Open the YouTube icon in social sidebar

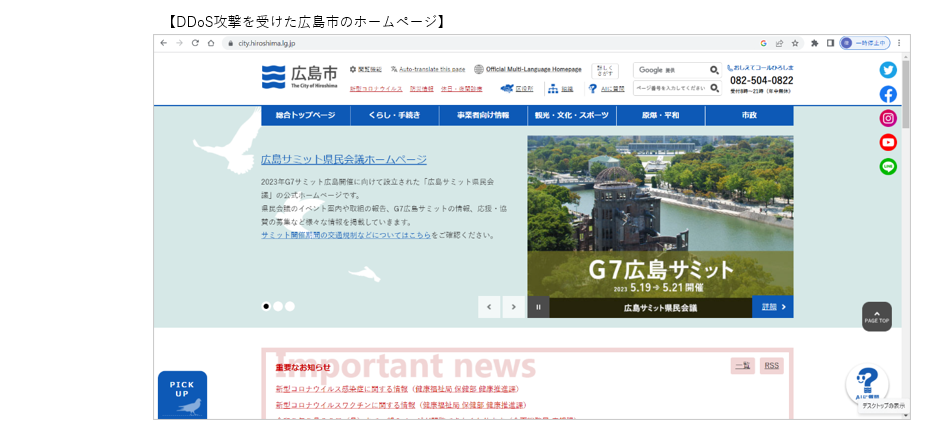(888, 142)
